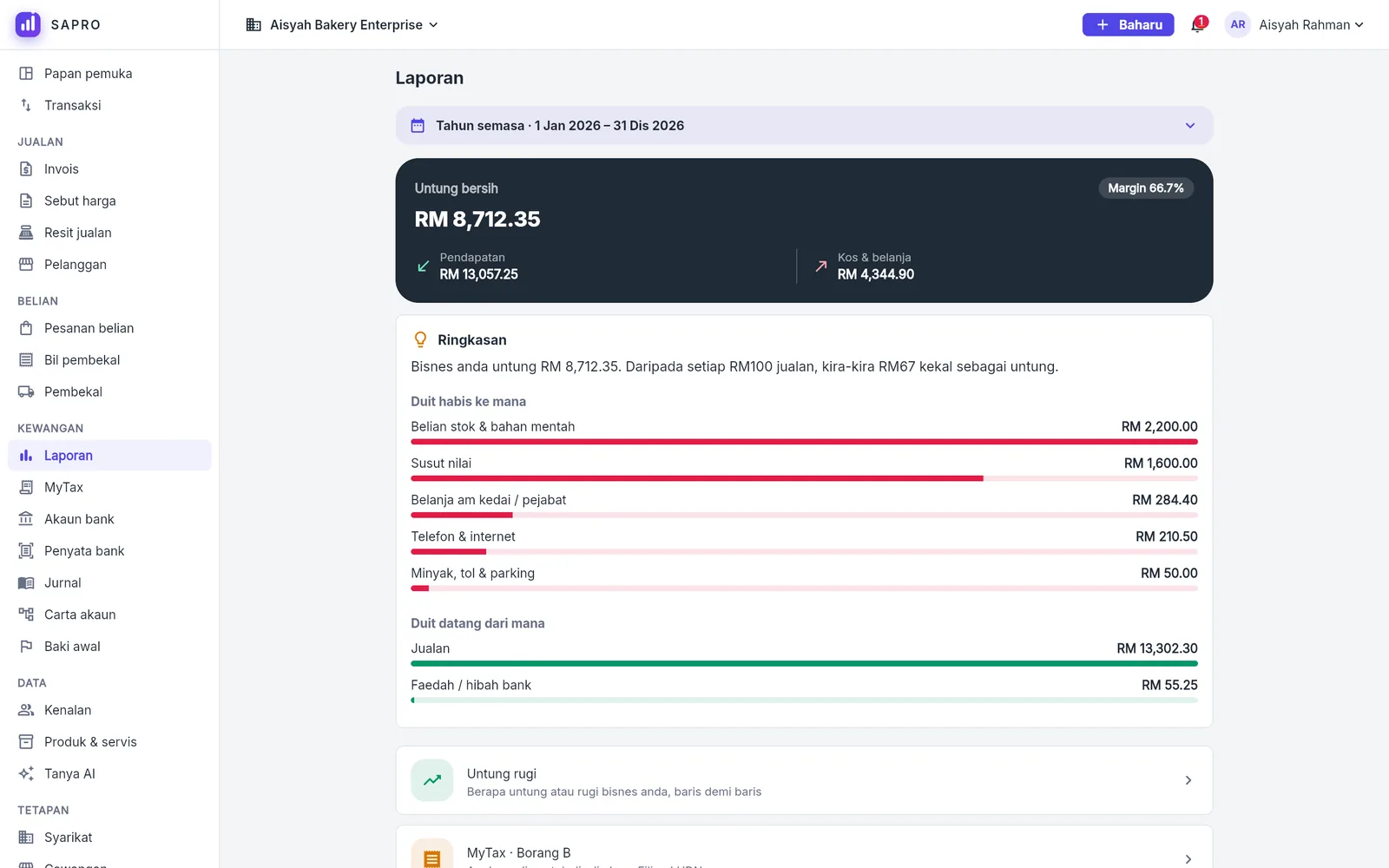Open Bil pembekal menu item
1389x868 pixels.
tap(109, 360)
